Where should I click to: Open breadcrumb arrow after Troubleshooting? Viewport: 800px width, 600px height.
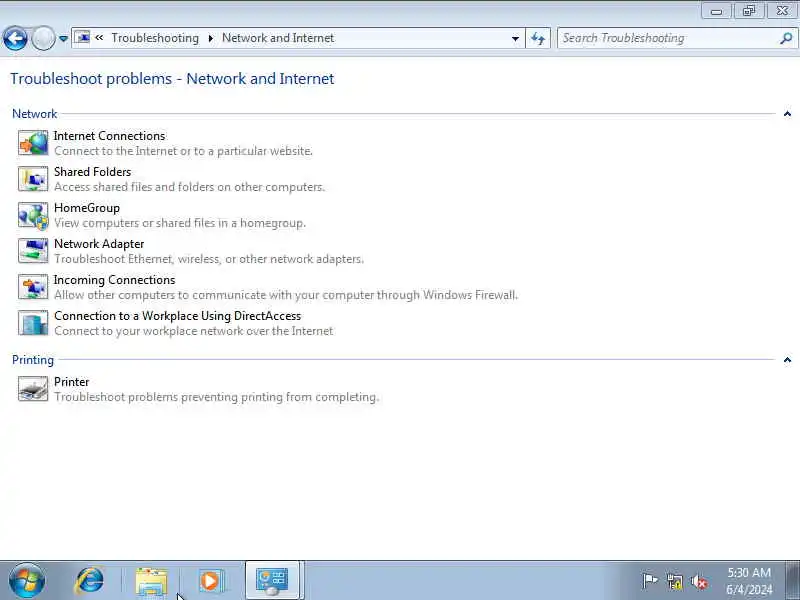pos(211,38)
